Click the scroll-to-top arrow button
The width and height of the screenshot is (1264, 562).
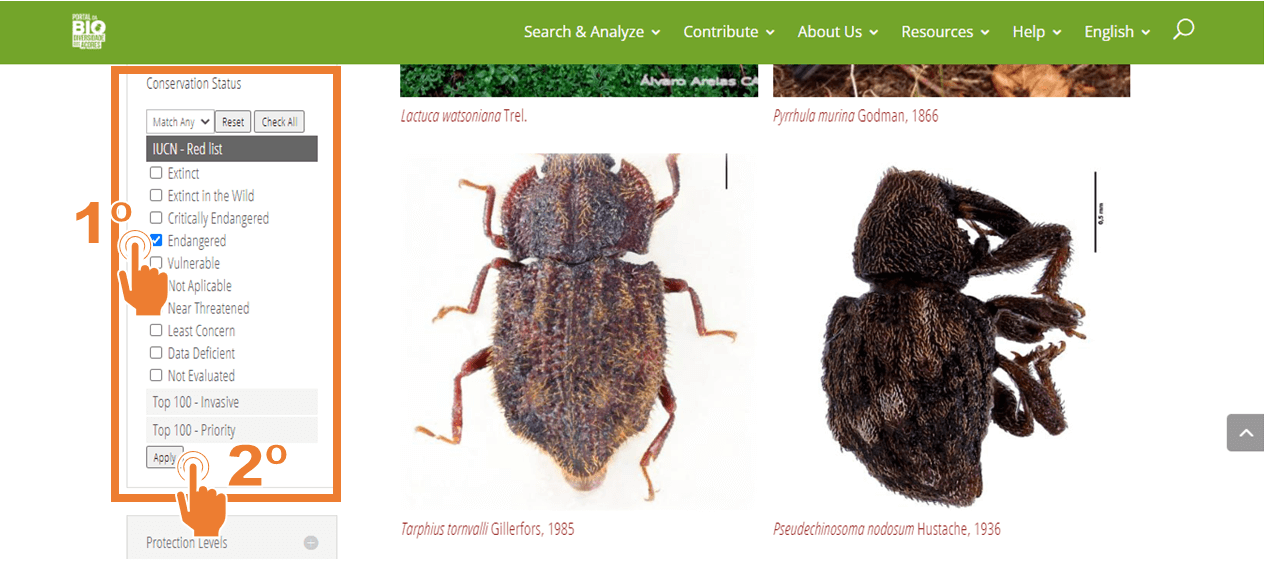pyautogui.click(x=1245, y=433)
